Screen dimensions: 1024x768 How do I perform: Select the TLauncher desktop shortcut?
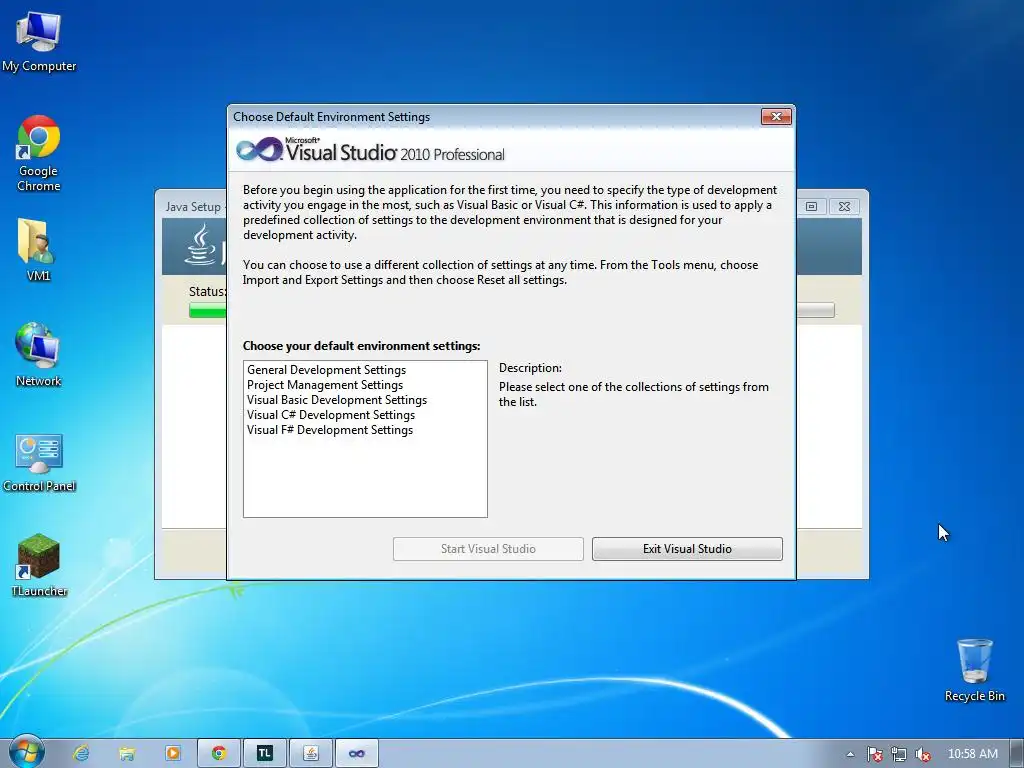coord(39,566)
